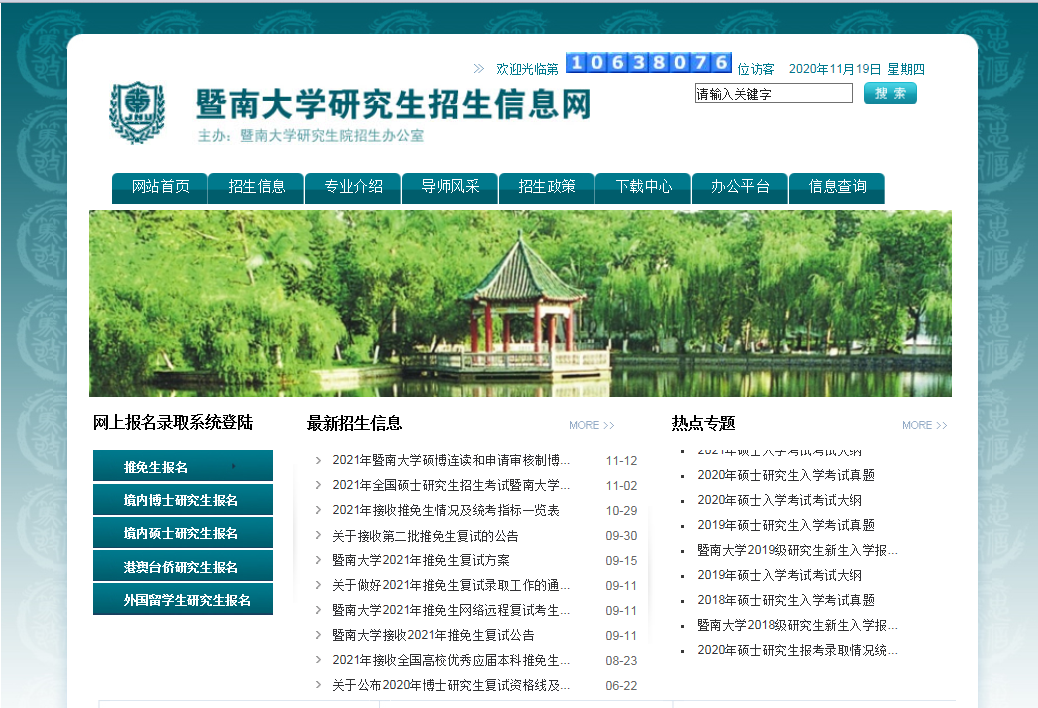
Task: Open the 下载中心 navigation tab
Action: (x=642, y=188)
